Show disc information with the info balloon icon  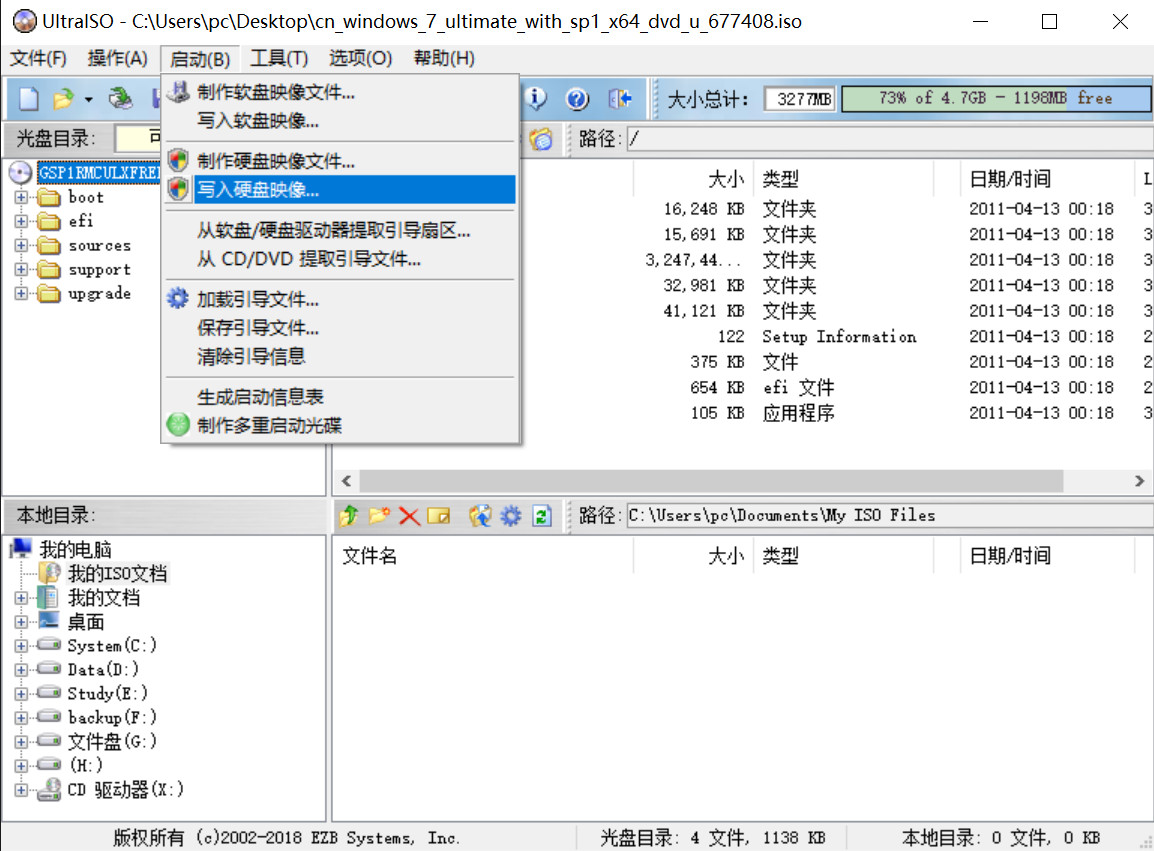[x=536, y=98]
